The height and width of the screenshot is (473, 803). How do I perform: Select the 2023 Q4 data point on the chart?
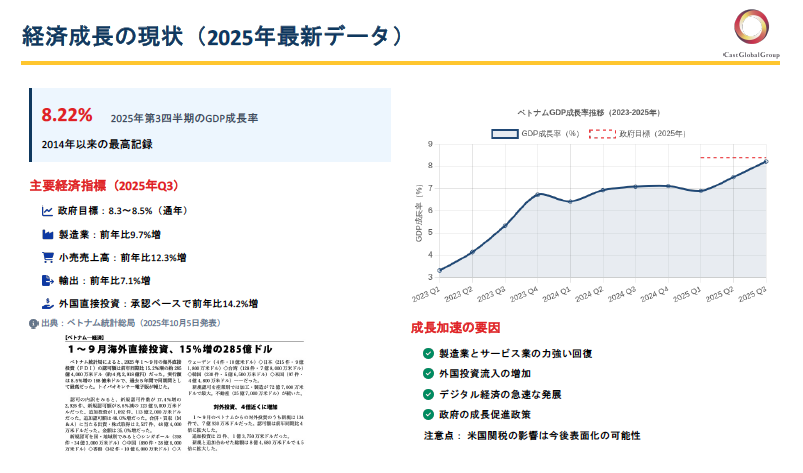pyautogui.click(x=537, y=195)
